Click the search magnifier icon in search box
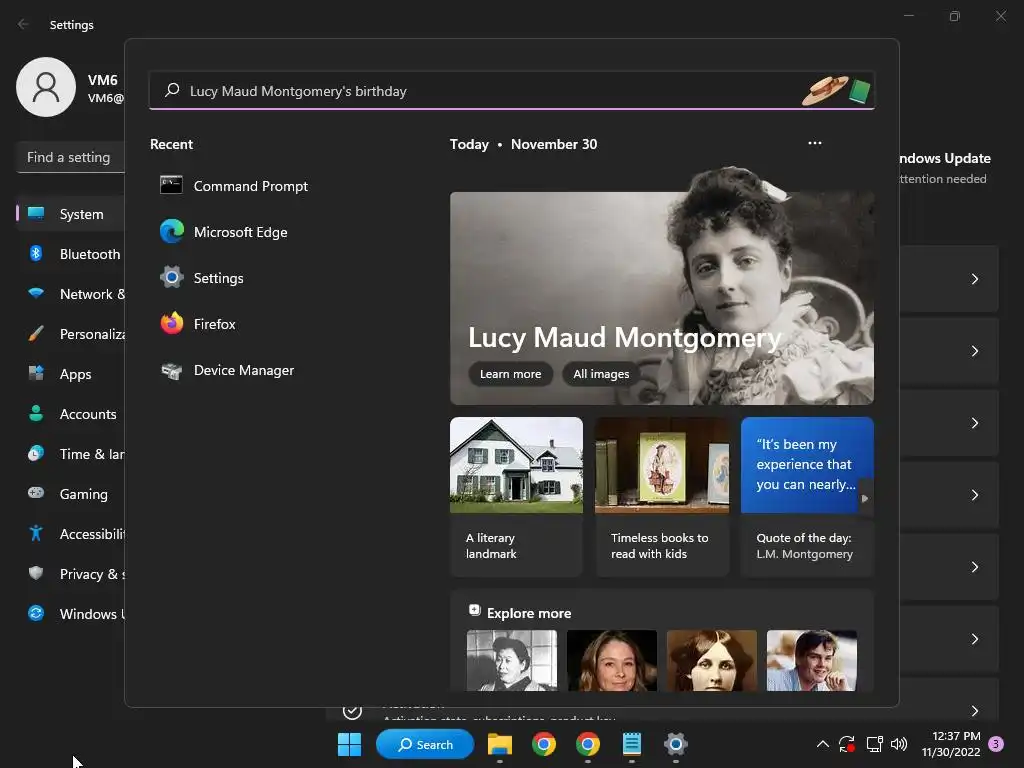This screenshot has height=768, width=1024. [x=172, y=90]
